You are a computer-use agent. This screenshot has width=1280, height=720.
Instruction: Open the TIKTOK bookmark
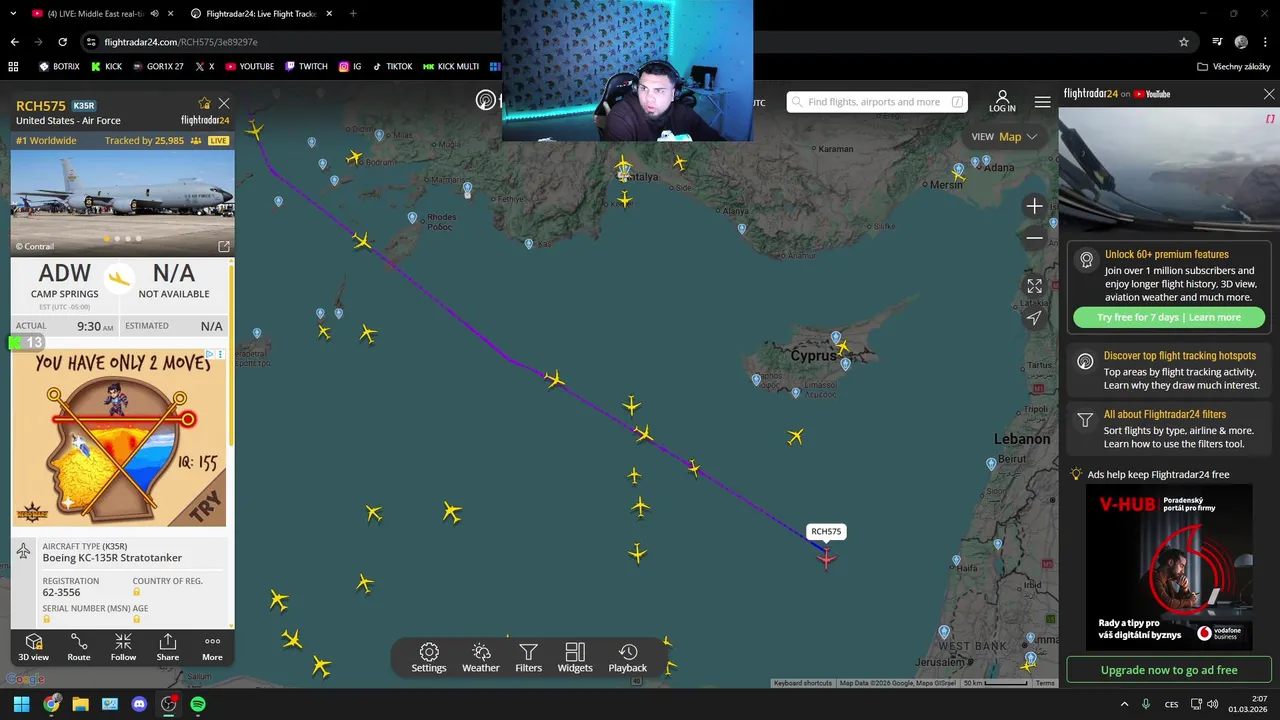pos(392,67)
